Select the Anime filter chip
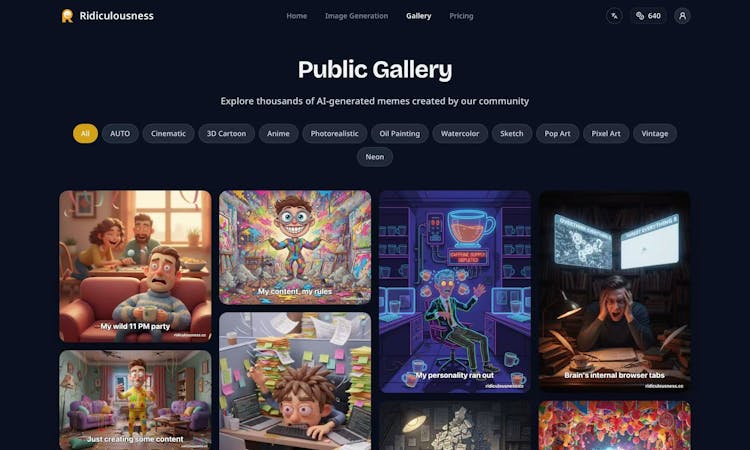Image resolution: width=750 pixels, height=450 pixels. pos(278,133)
